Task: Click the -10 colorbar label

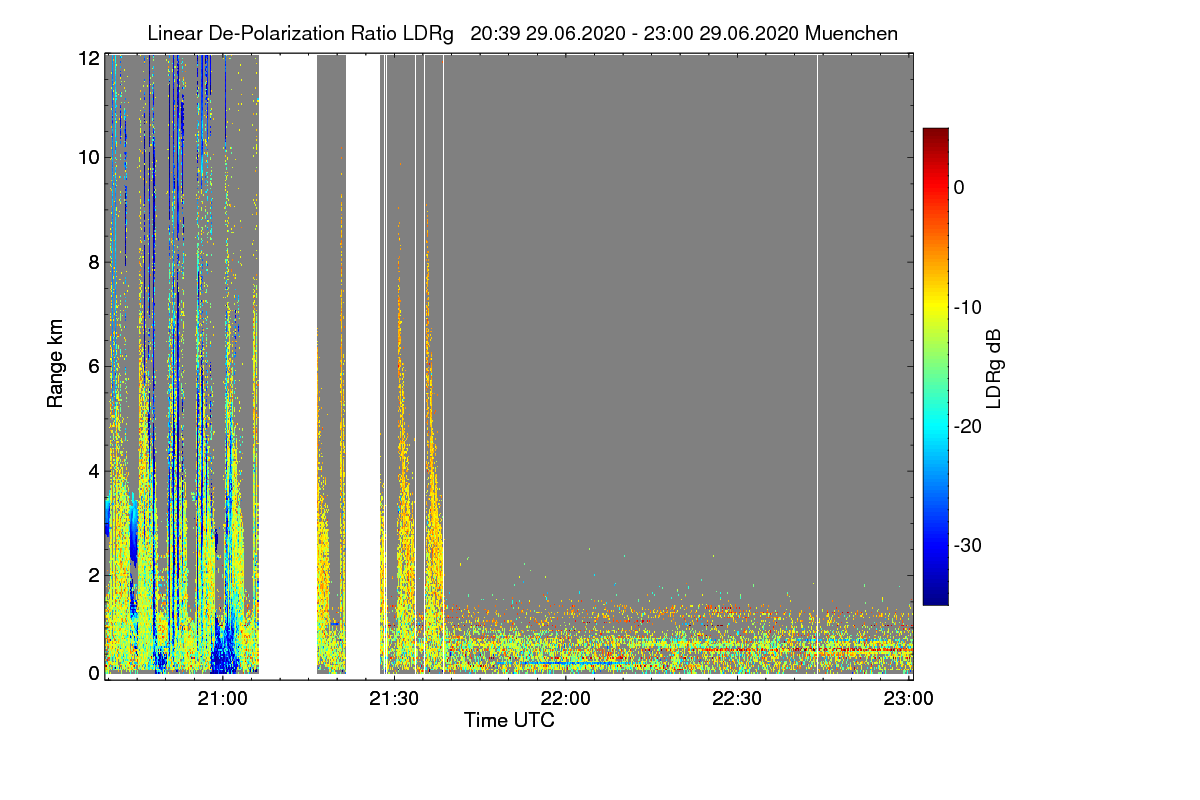Action: 968,307
